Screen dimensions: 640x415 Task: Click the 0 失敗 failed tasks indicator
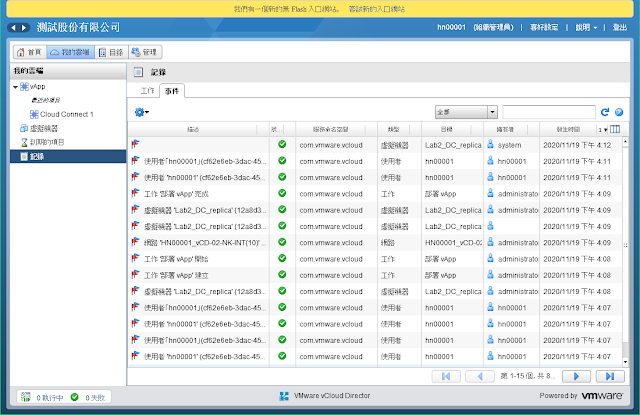tap(88, 397)
